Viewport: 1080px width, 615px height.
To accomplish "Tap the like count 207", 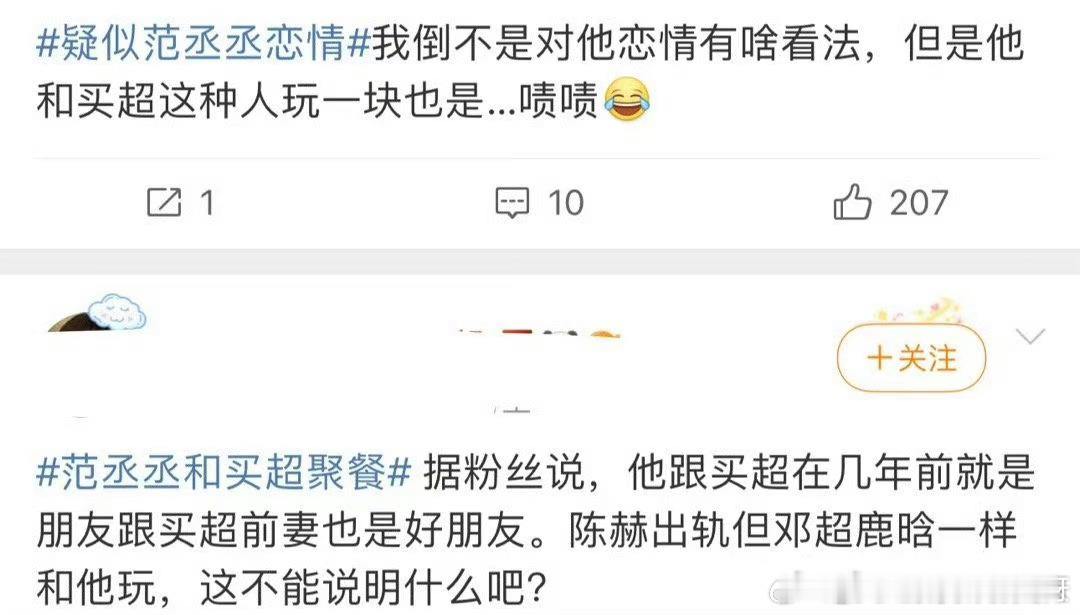I will 919,202.
